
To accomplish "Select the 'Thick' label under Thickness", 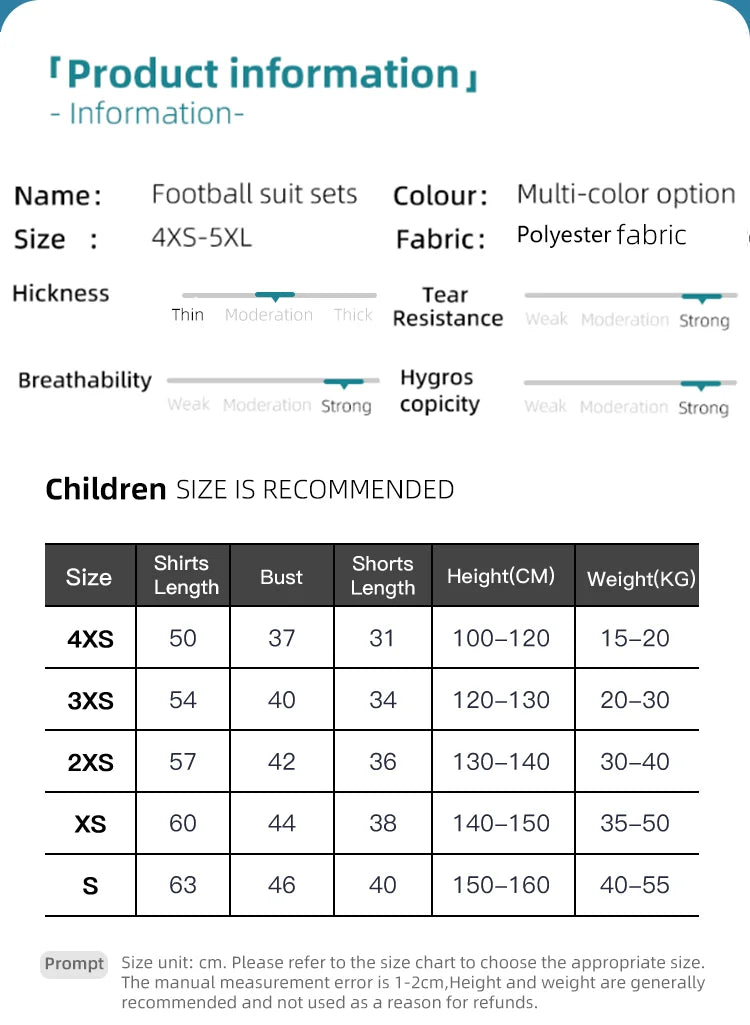I will [x=353, y=315].
